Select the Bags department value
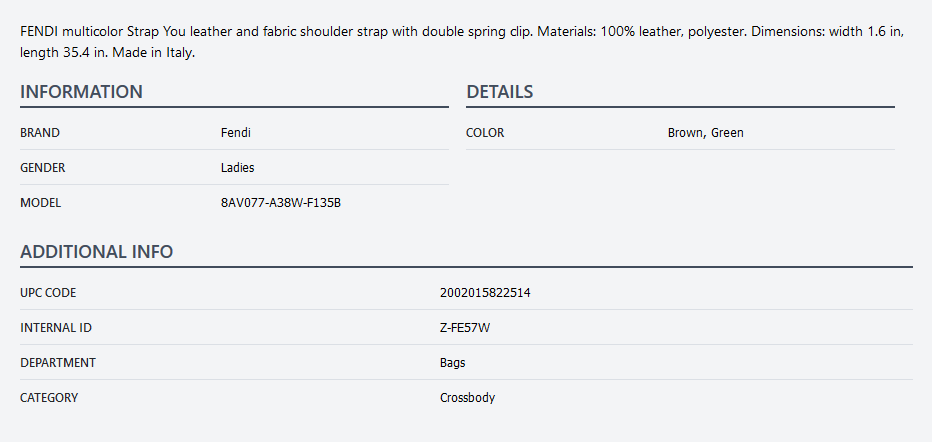Viewport: 932px width, 442px height. click(452, 363)
